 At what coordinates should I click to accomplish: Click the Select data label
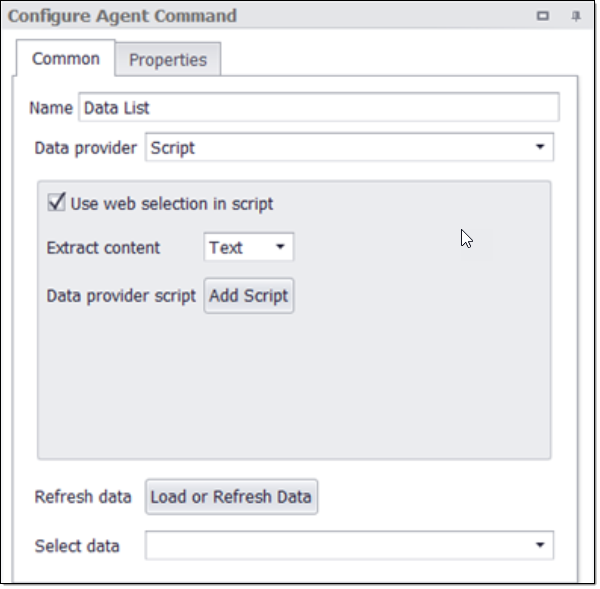click(77, 546)
